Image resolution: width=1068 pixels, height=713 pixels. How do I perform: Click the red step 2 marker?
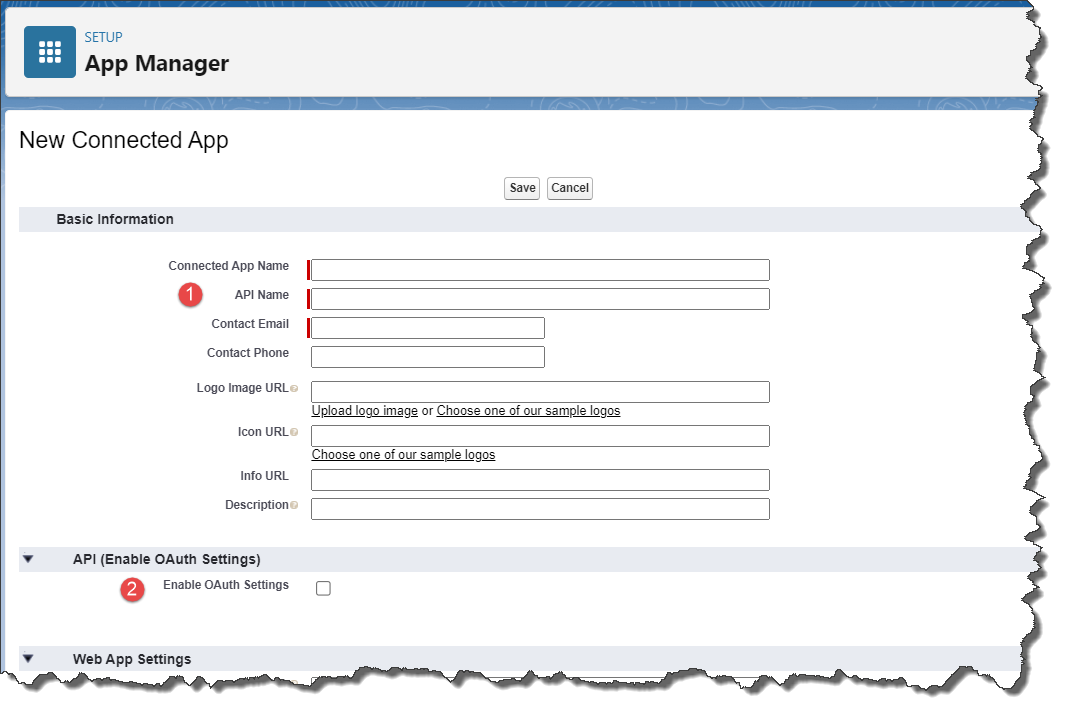[133, 590]
